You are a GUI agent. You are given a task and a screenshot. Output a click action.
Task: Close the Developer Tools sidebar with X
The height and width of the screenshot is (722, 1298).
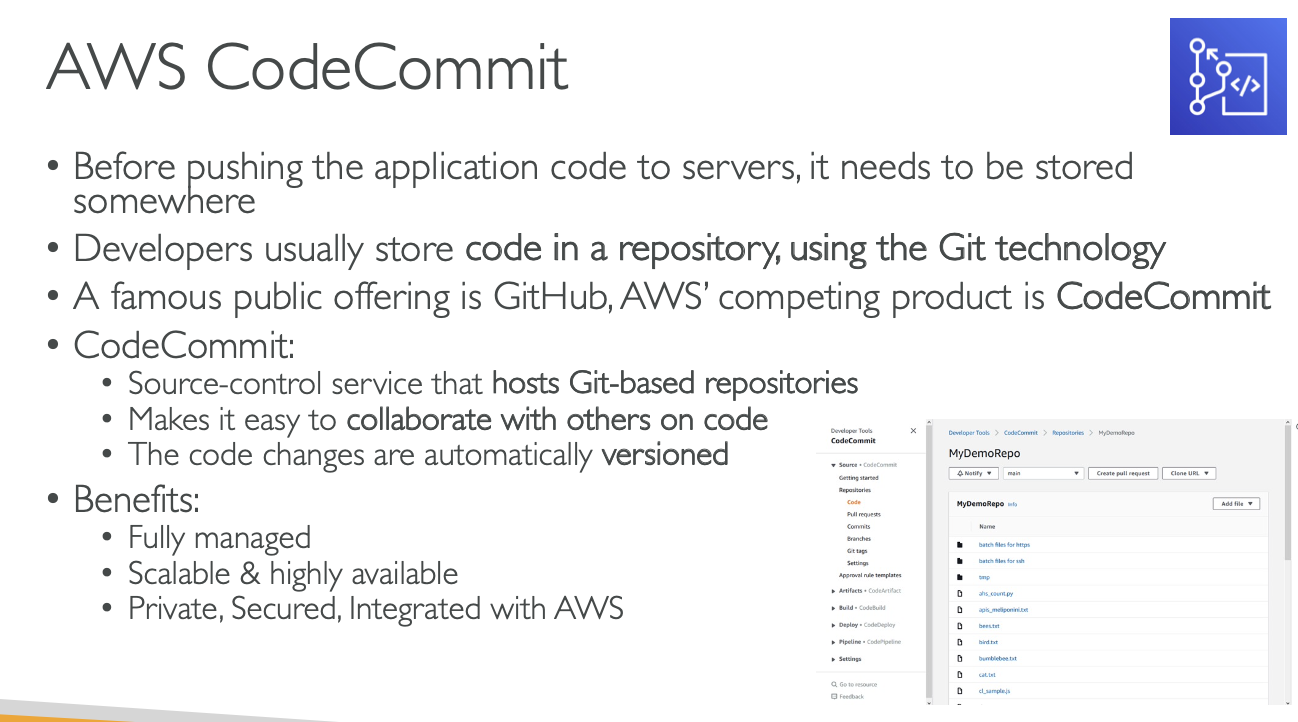tap(912, 431)
